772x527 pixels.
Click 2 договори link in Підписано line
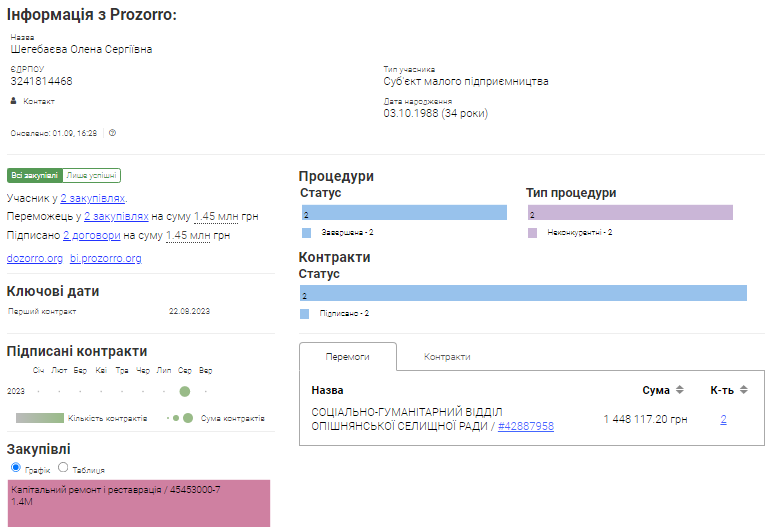91,235
